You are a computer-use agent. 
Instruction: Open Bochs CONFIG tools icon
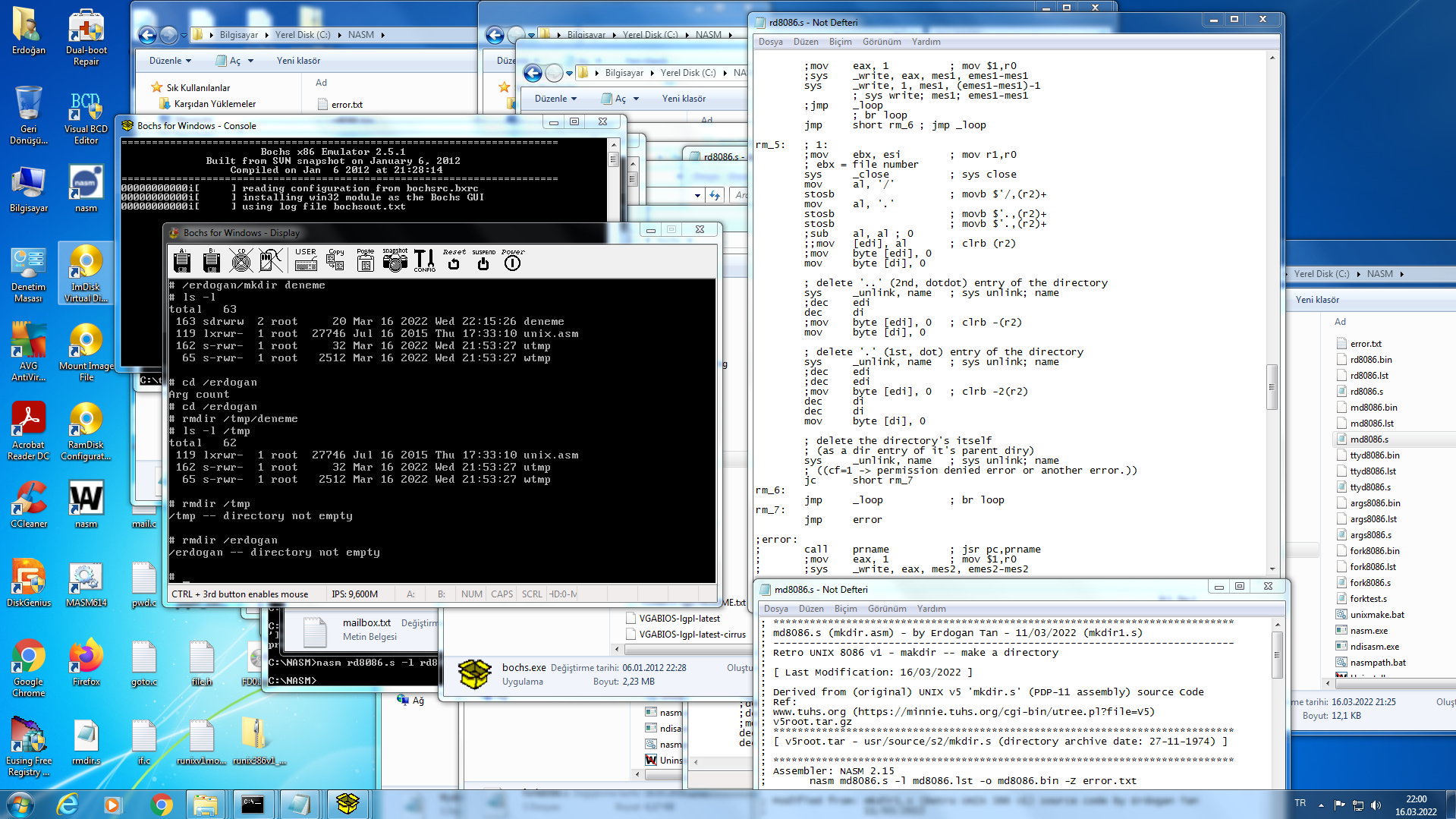point(424,260)
